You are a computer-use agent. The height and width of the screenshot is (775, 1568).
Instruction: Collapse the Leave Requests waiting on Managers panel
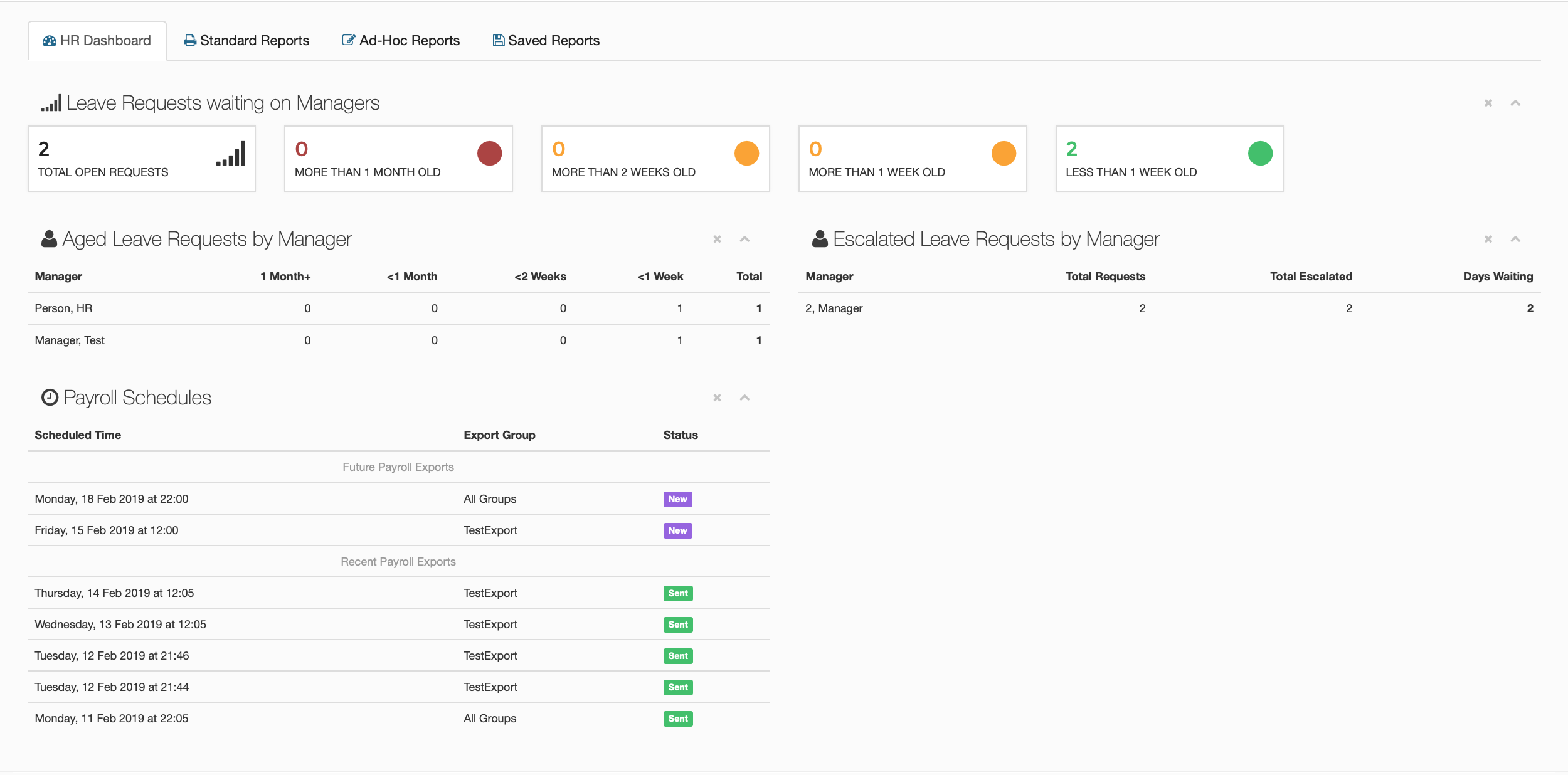click(1515, 103)
